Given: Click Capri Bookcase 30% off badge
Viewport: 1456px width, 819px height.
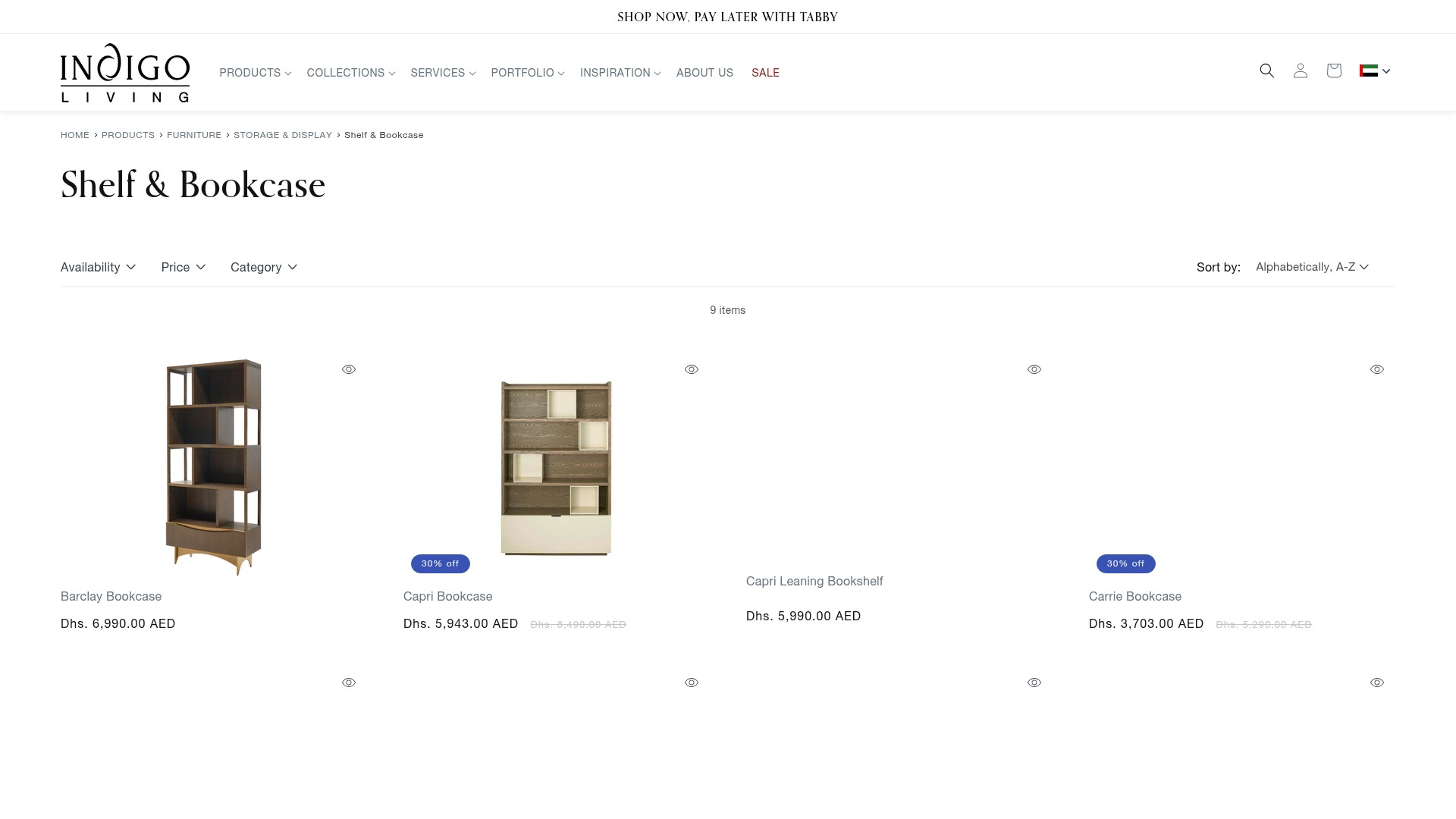Looking at the screenshot, I should click(441, 563).
